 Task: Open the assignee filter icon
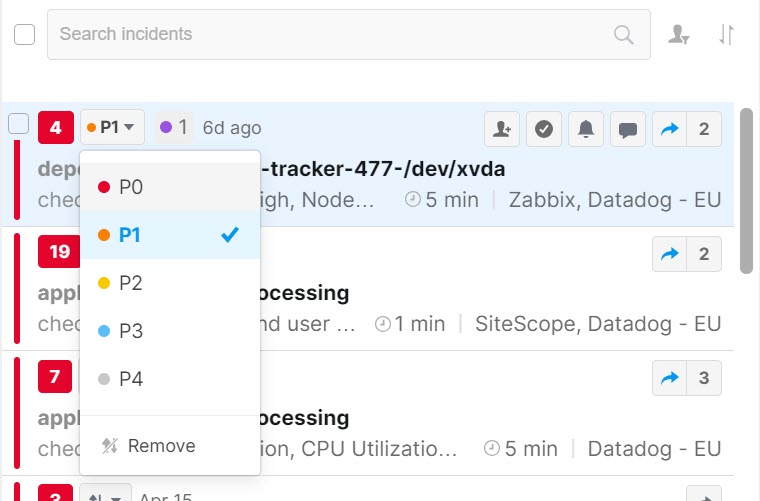pos(680,35)
